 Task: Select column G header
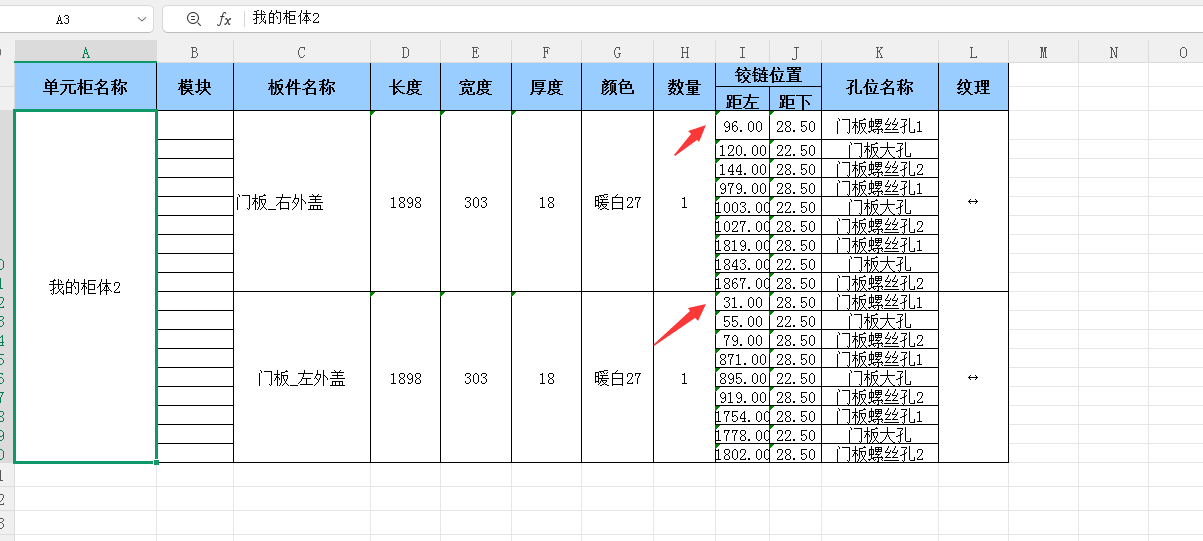617,53
